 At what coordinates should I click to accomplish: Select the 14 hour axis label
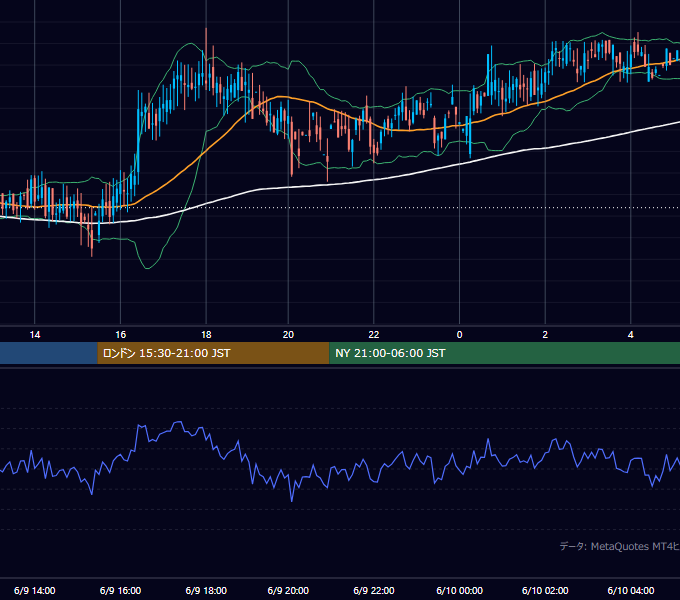click(x=35, y=335)
